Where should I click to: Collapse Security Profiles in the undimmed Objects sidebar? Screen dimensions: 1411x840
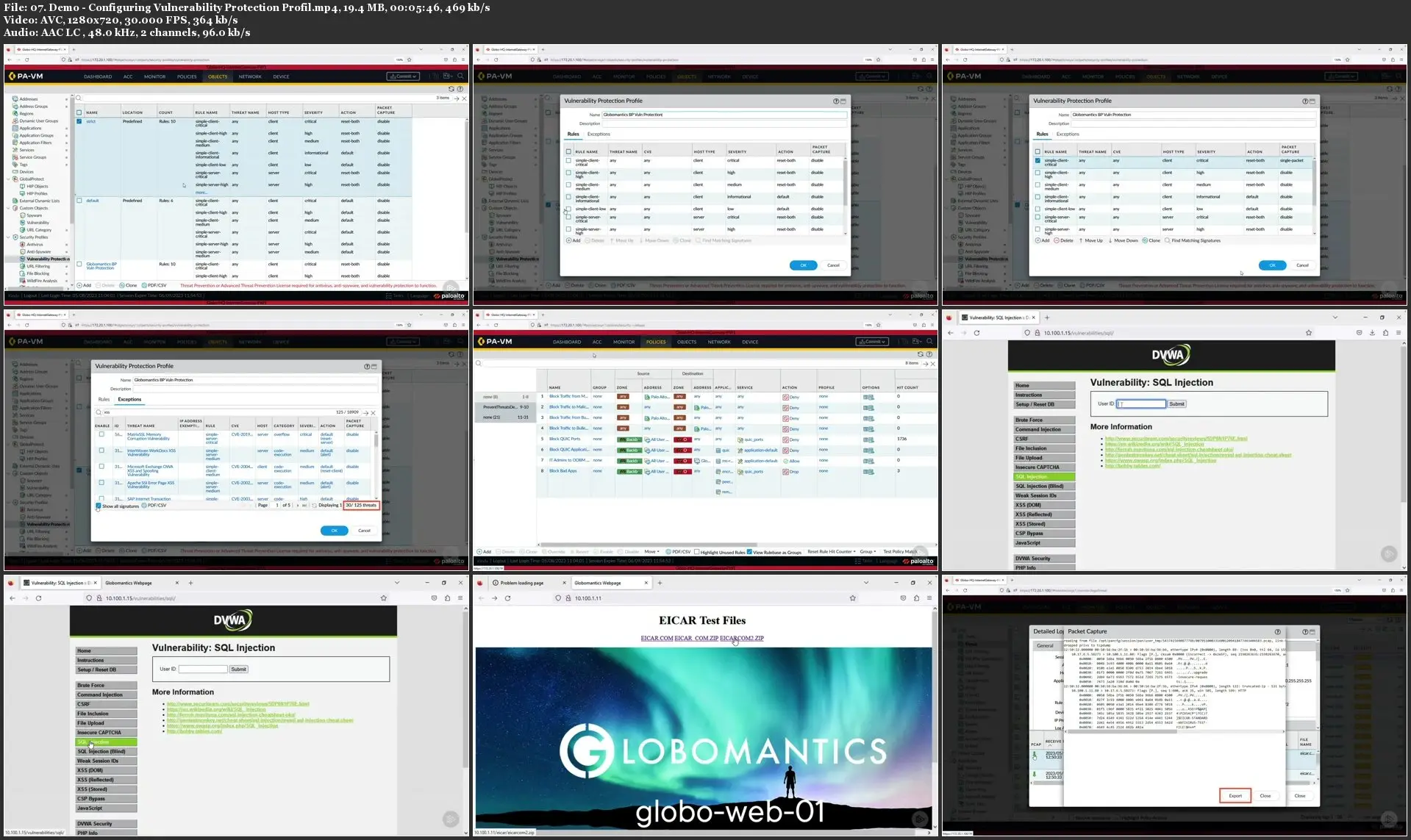pos(10,237)
